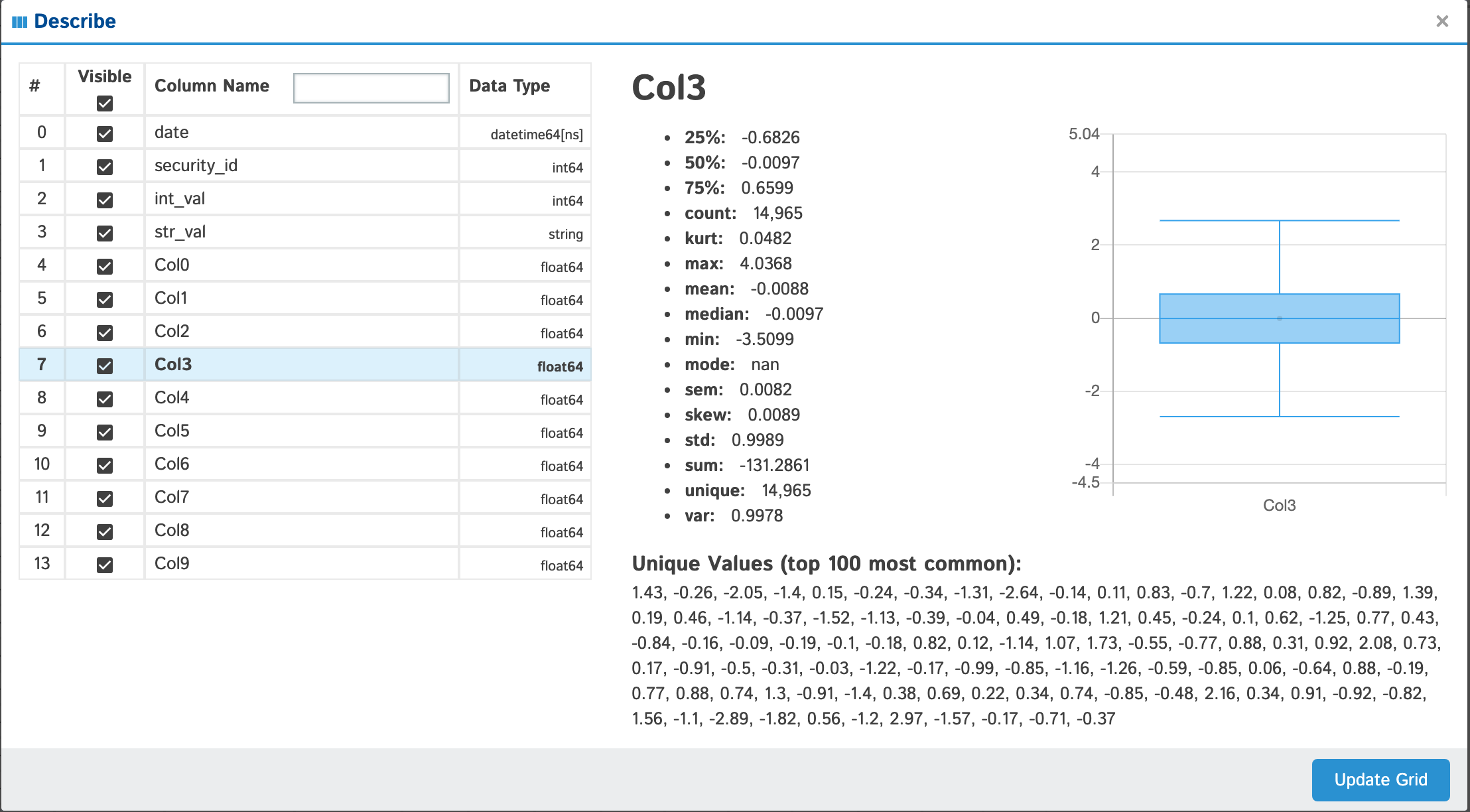Click the Data Type column header
Screen dimensions: 1470x812
pos(509,86)
